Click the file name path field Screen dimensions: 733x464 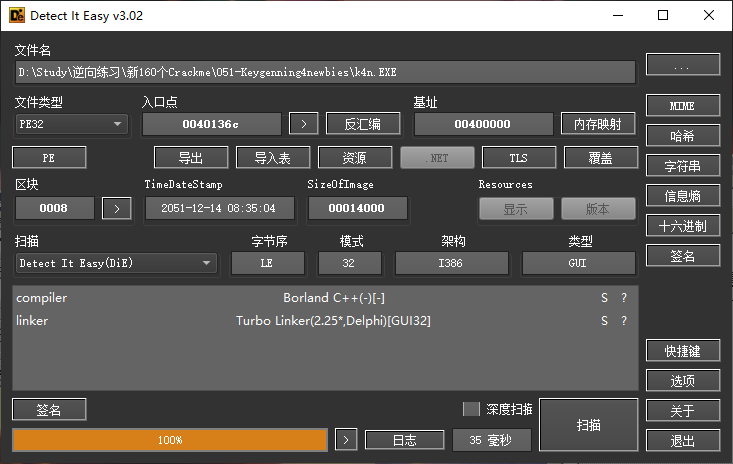(x=325, y=72)
